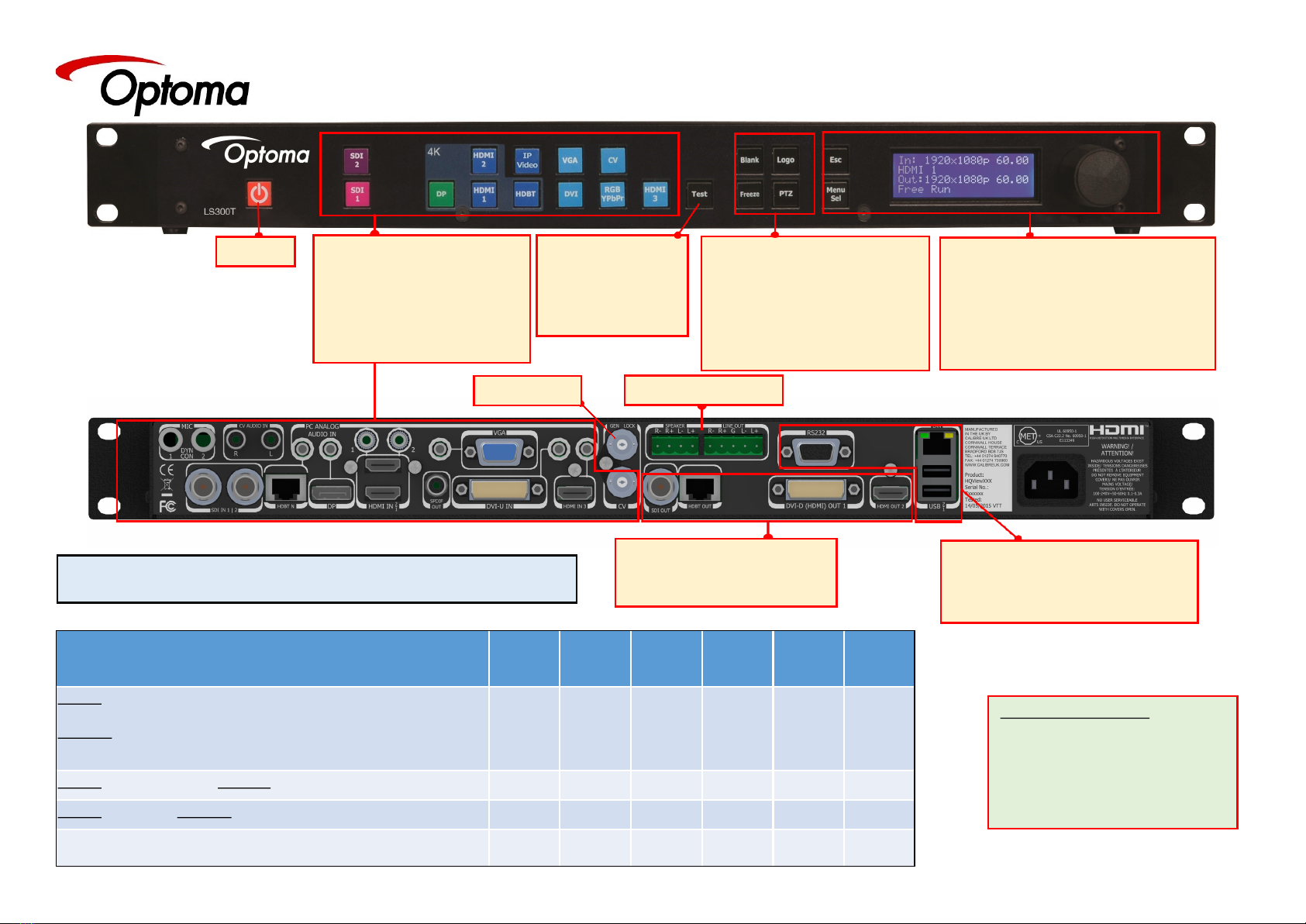Screen dimensions: 1306x924
Task: Click the SDI IN 2 BNC connector
Action: 245,487
